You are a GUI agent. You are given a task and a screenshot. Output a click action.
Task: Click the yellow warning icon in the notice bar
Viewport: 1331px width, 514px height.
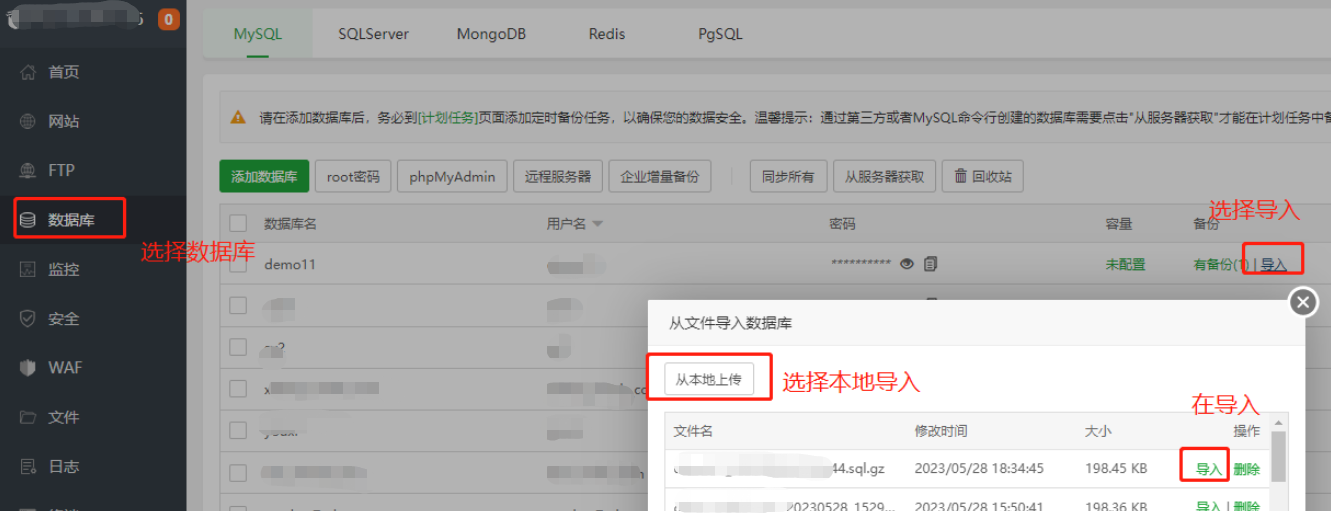click(x=238, y=117)
